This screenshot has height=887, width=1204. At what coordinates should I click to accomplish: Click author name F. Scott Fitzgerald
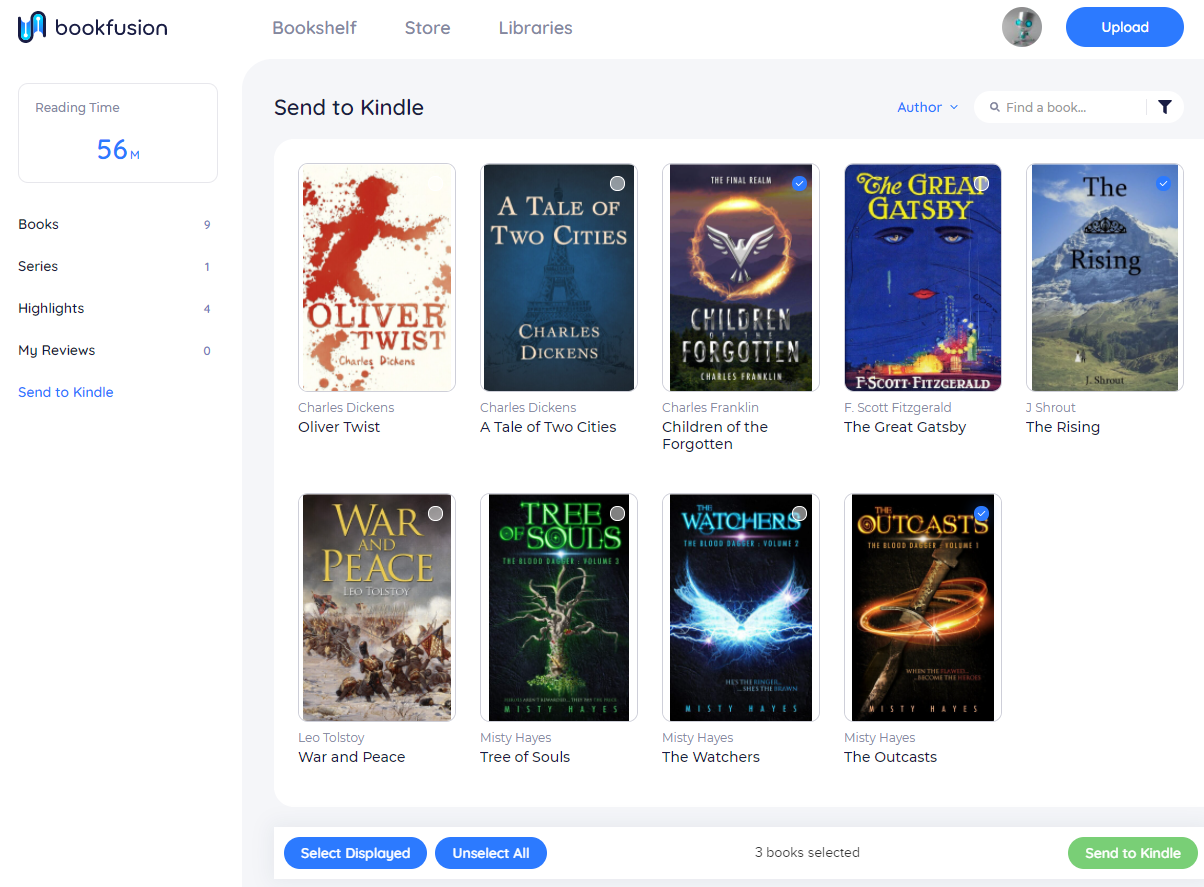(x=898, y=408)
